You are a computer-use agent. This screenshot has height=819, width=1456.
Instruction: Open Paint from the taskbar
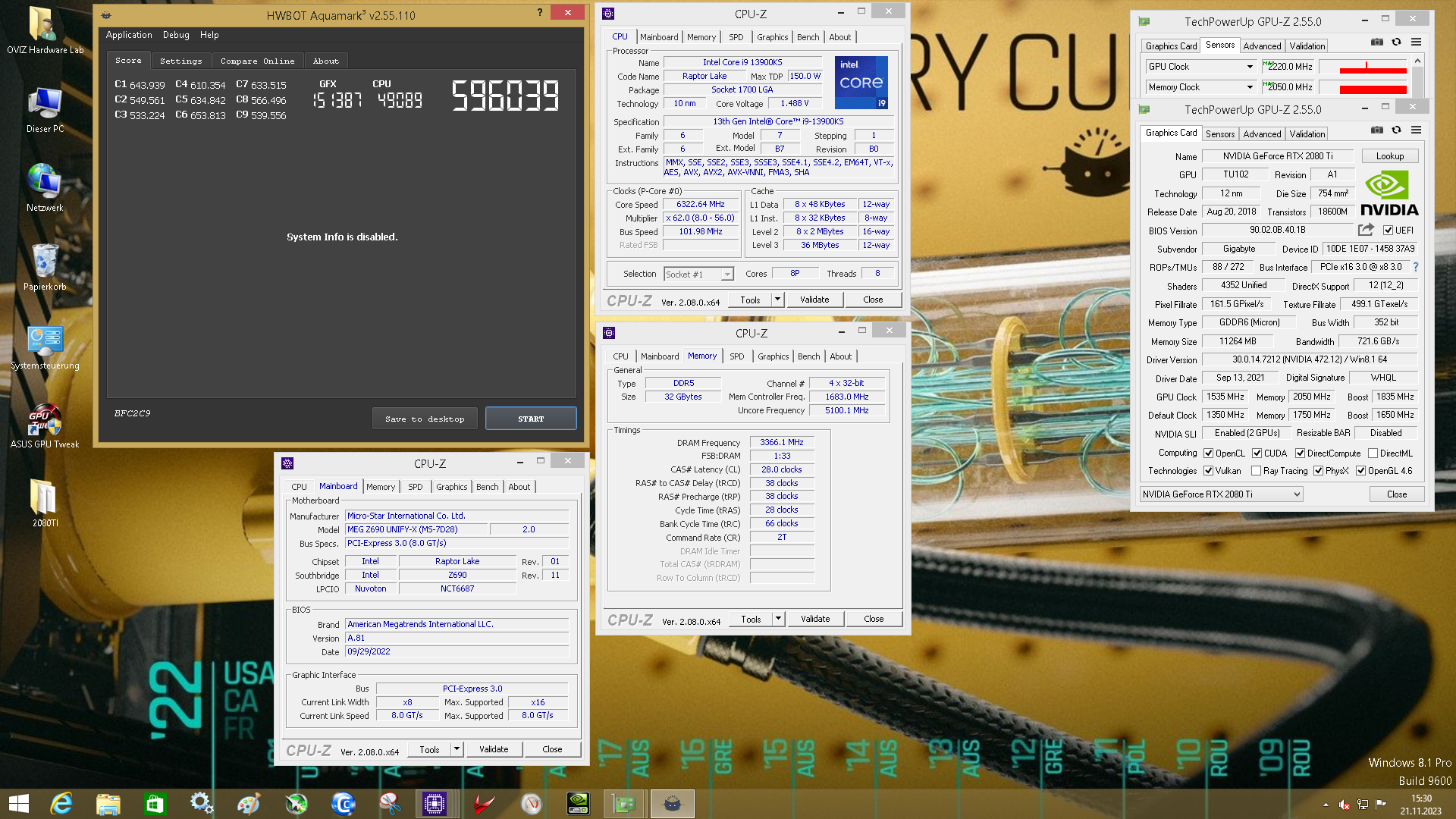click(249, 804)
